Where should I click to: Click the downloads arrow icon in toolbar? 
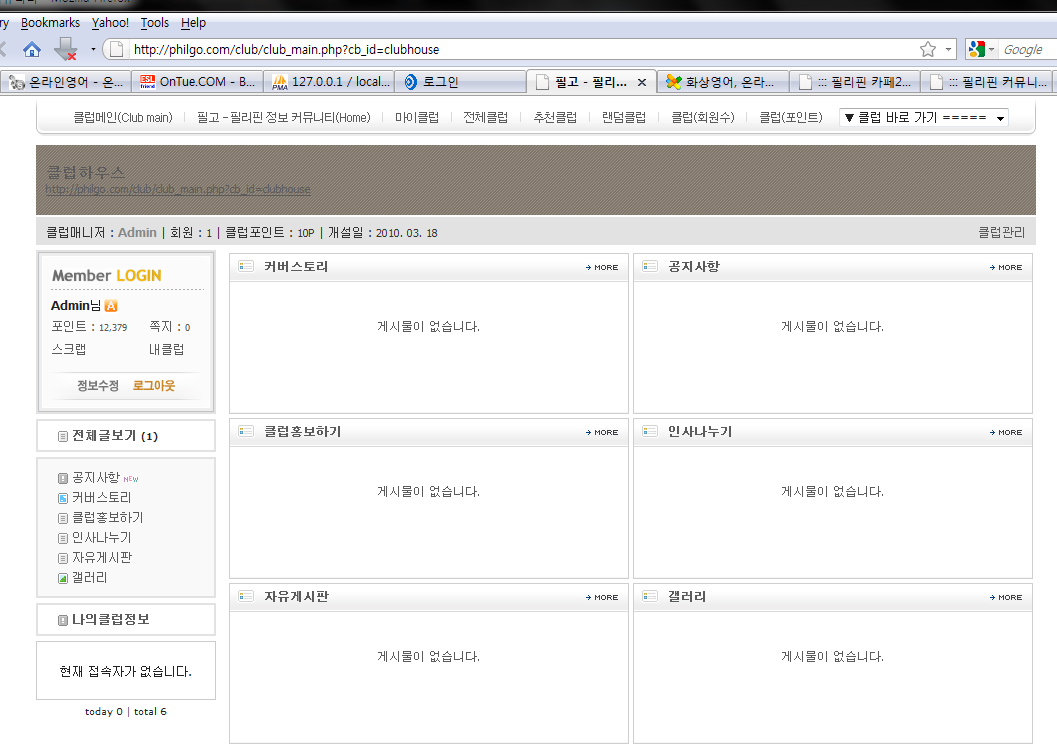pos(65,49)
